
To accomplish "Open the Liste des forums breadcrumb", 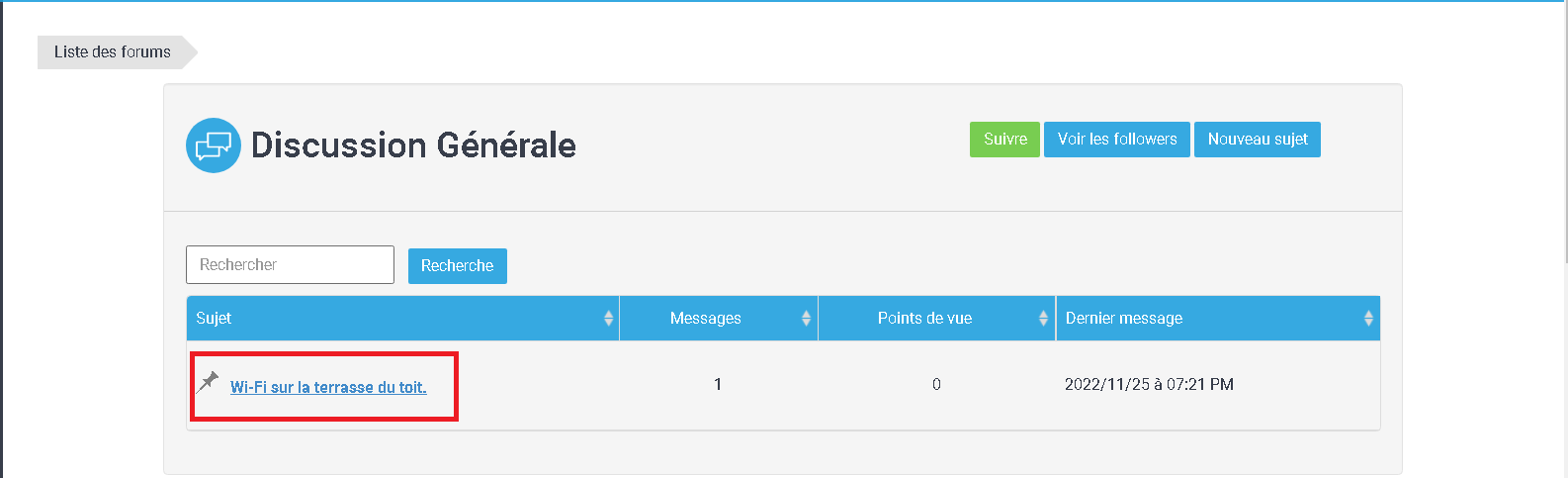I will [x=113, y=52].
